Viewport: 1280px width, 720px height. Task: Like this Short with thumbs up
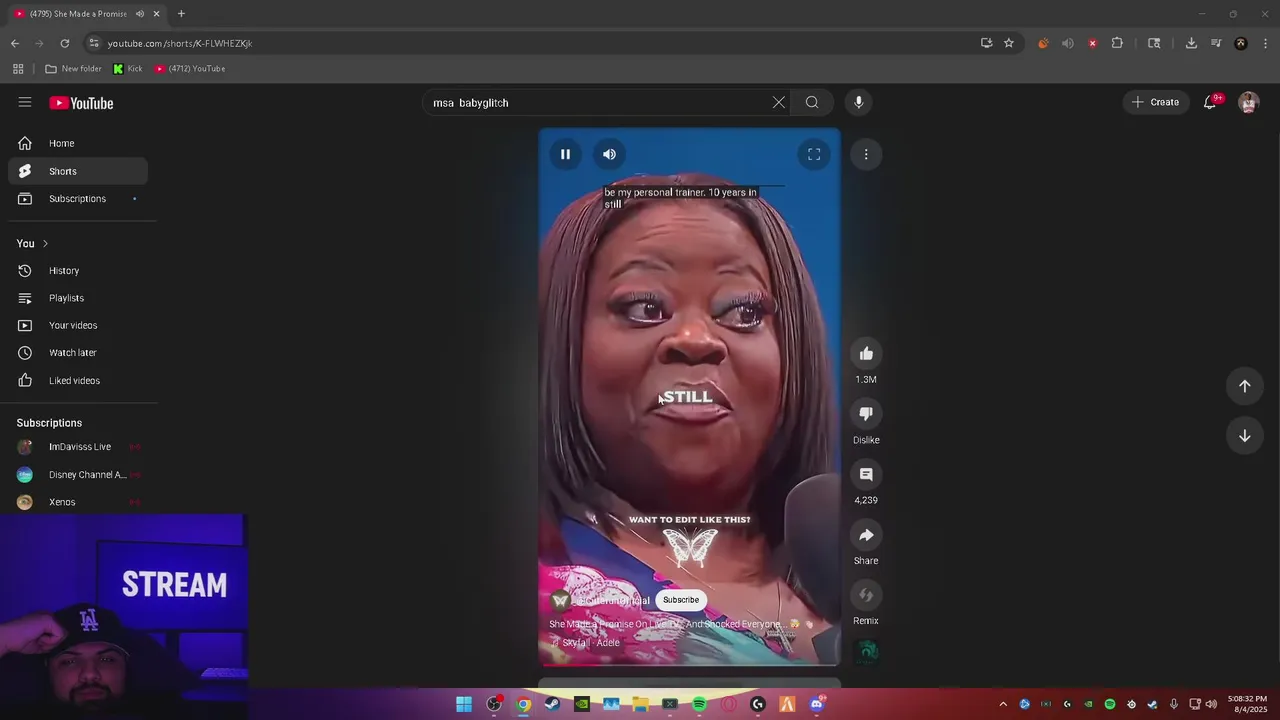click(x=866, y=353)
